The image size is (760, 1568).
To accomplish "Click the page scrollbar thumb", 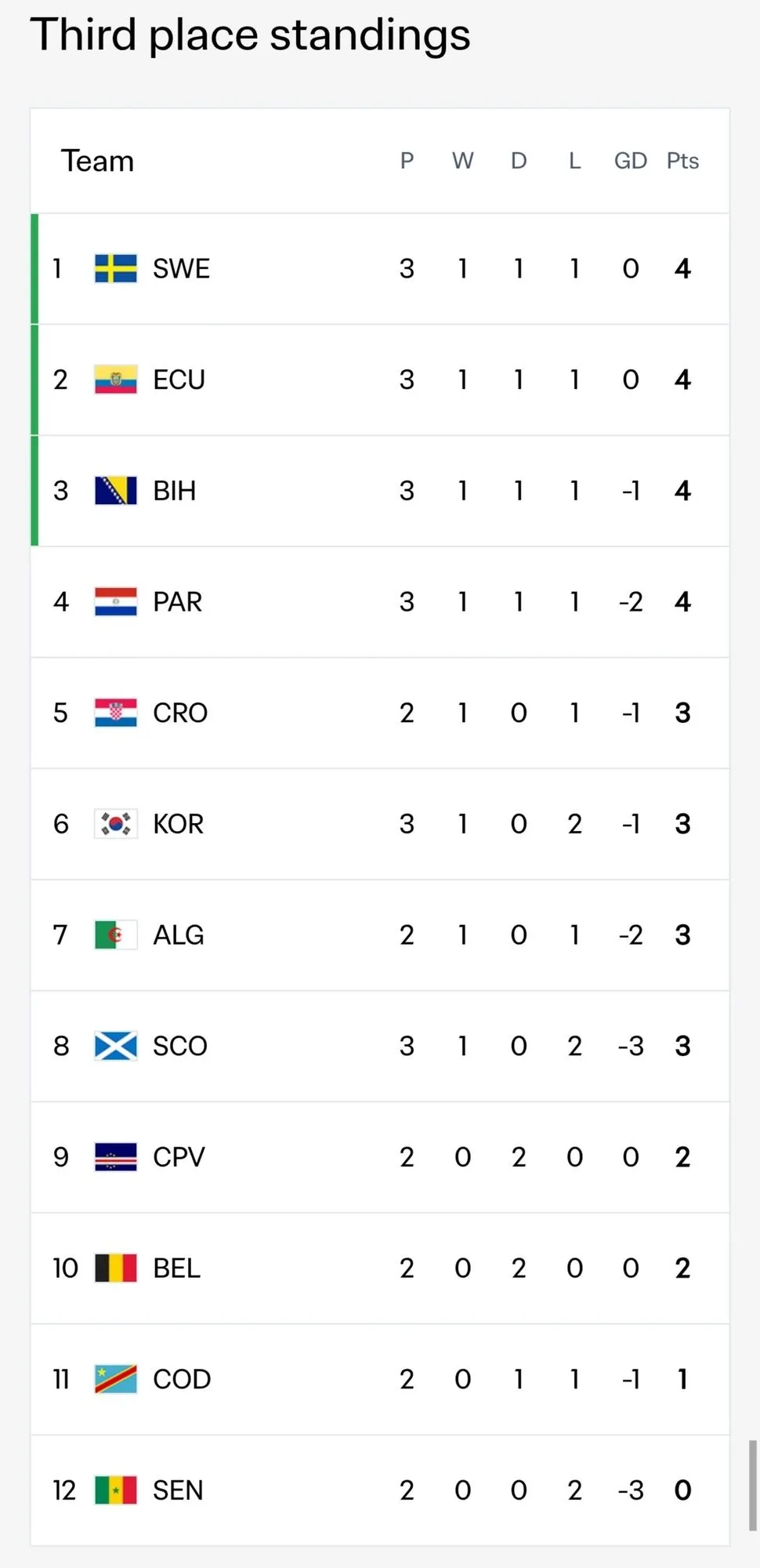I will [753, 1485].
